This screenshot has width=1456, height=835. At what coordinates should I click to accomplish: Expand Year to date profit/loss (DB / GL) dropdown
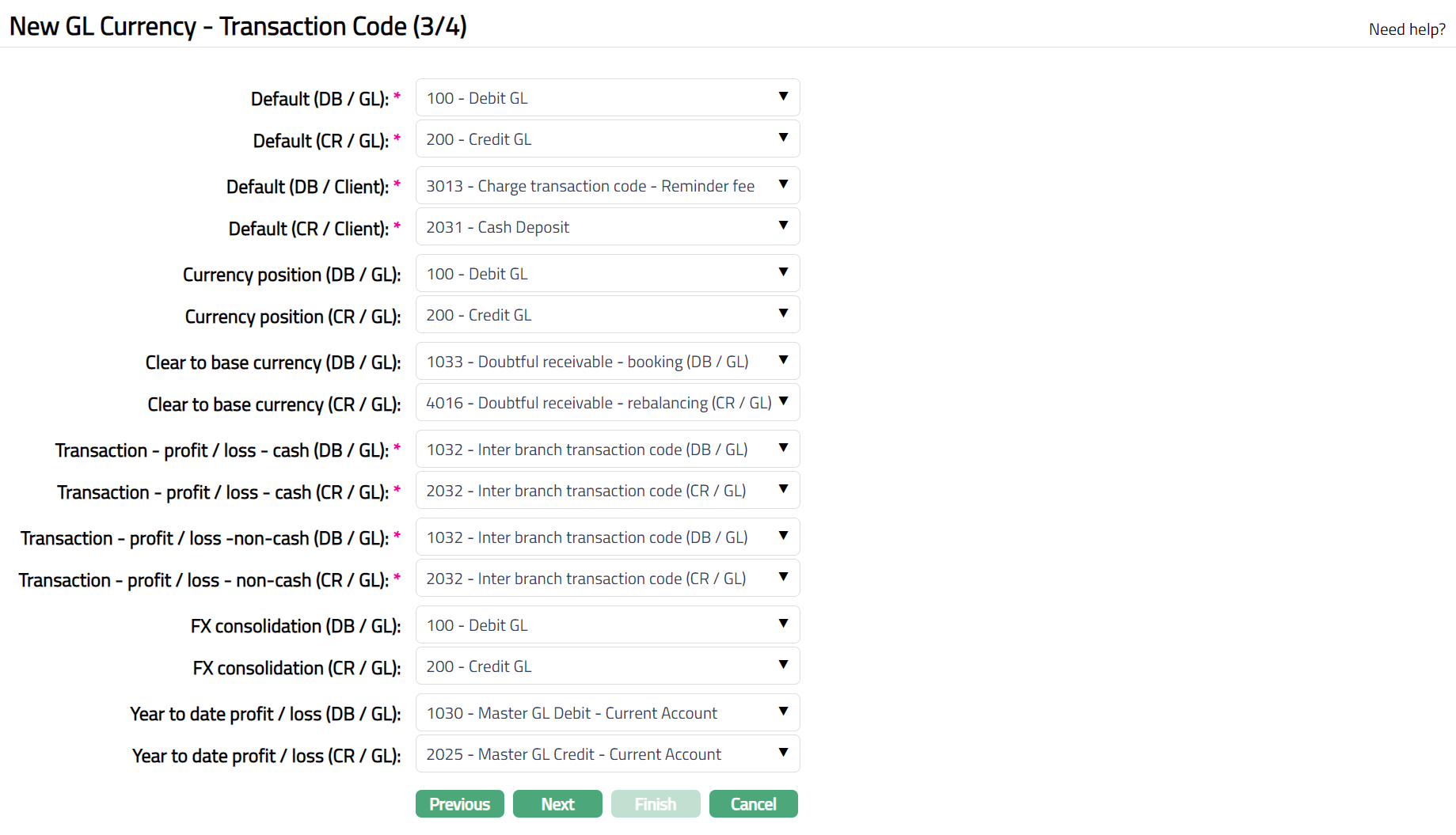coord(607,713)
